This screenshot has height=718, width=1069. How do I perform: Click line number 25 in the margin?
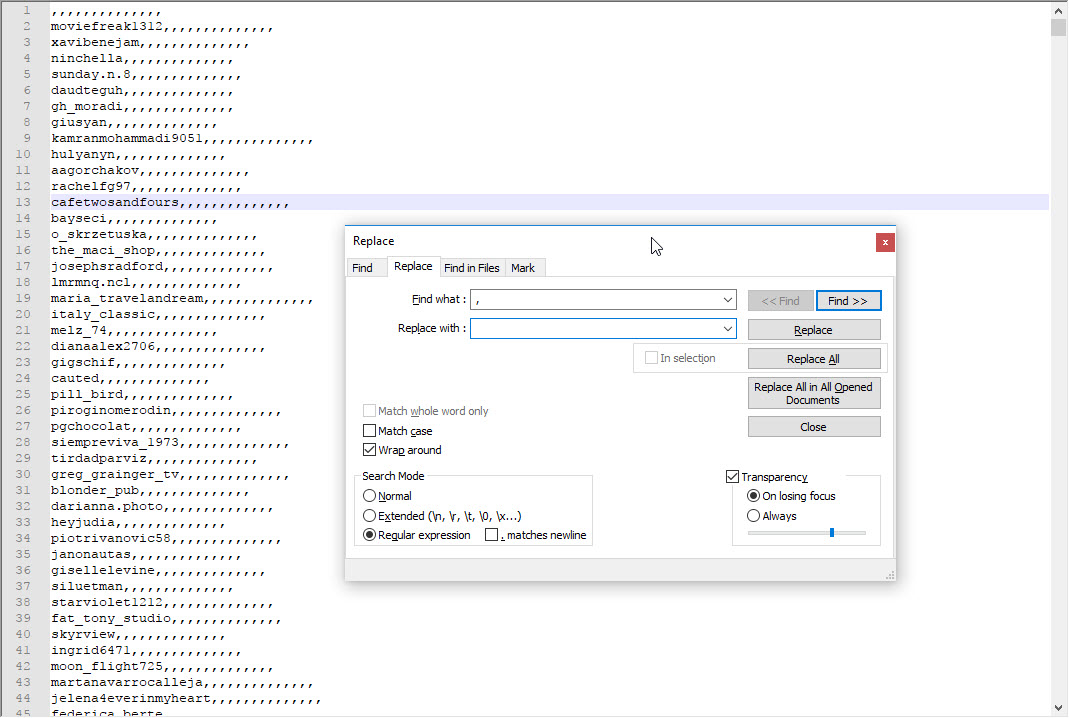click(x=22, y=394)
